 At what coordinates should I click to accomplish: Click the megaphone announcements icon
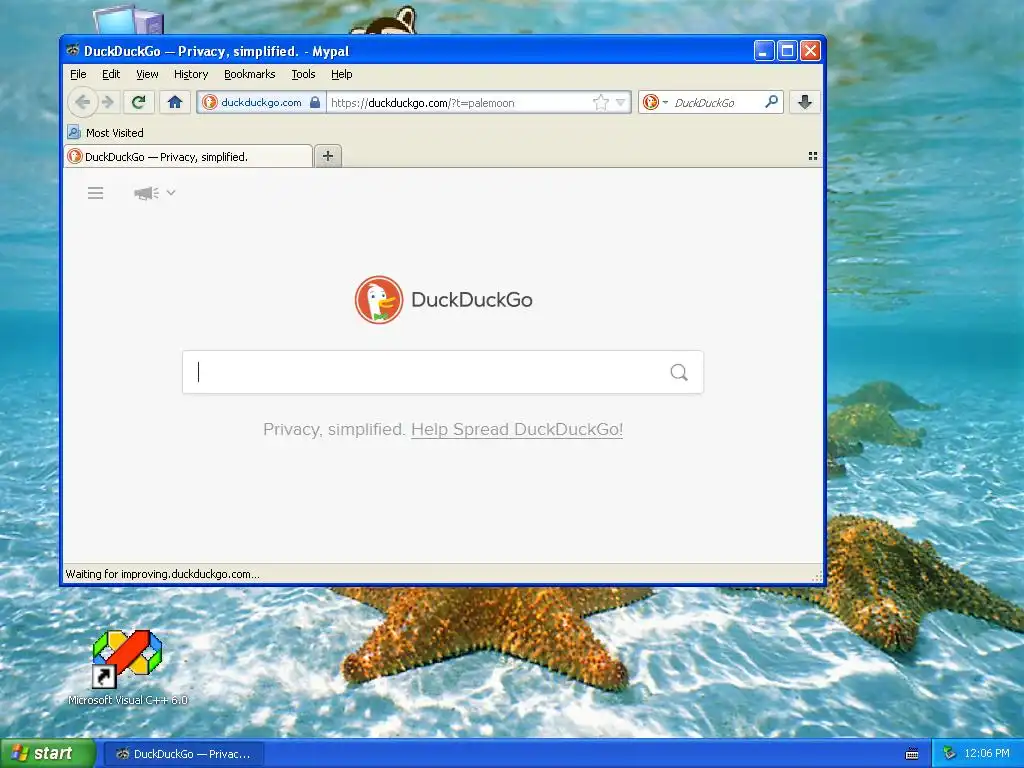146,193
